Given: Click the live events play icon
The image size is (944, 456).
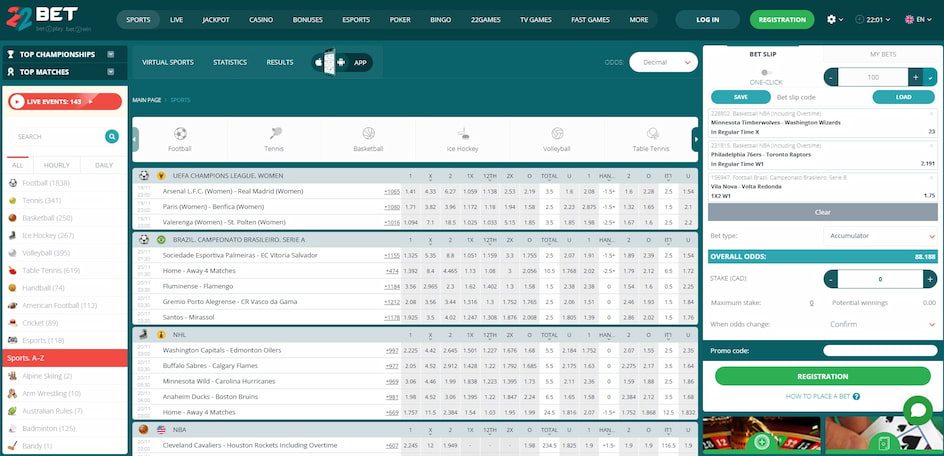Looking at the screenshot, I should tap(16, 102).
